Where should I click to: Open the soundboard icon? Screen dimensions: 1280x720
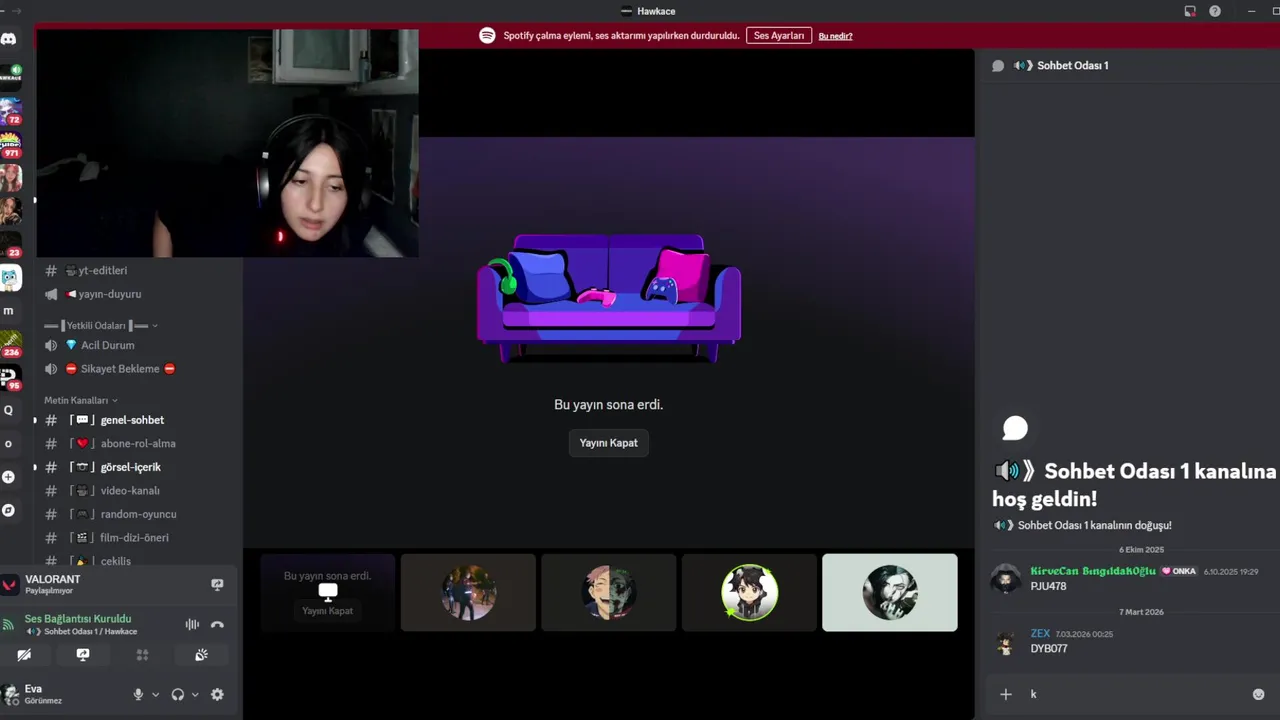pos(201,655)
